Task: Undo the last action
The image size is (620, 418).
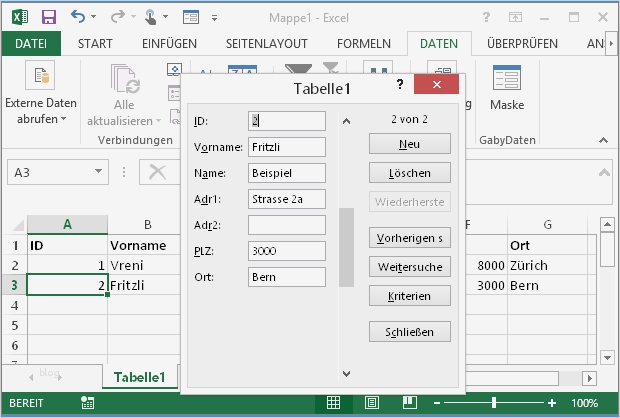Action: (78, 17)
